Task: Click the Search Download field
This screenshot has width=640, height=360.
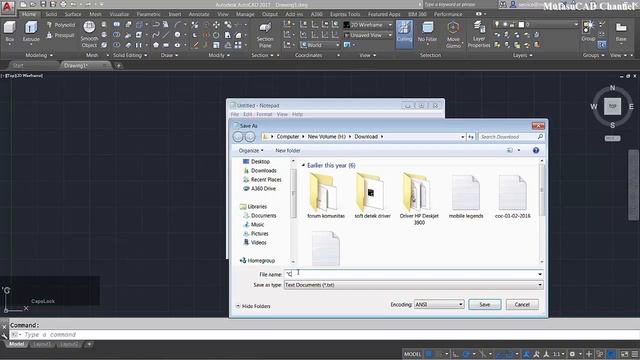Action: (511, 137)
